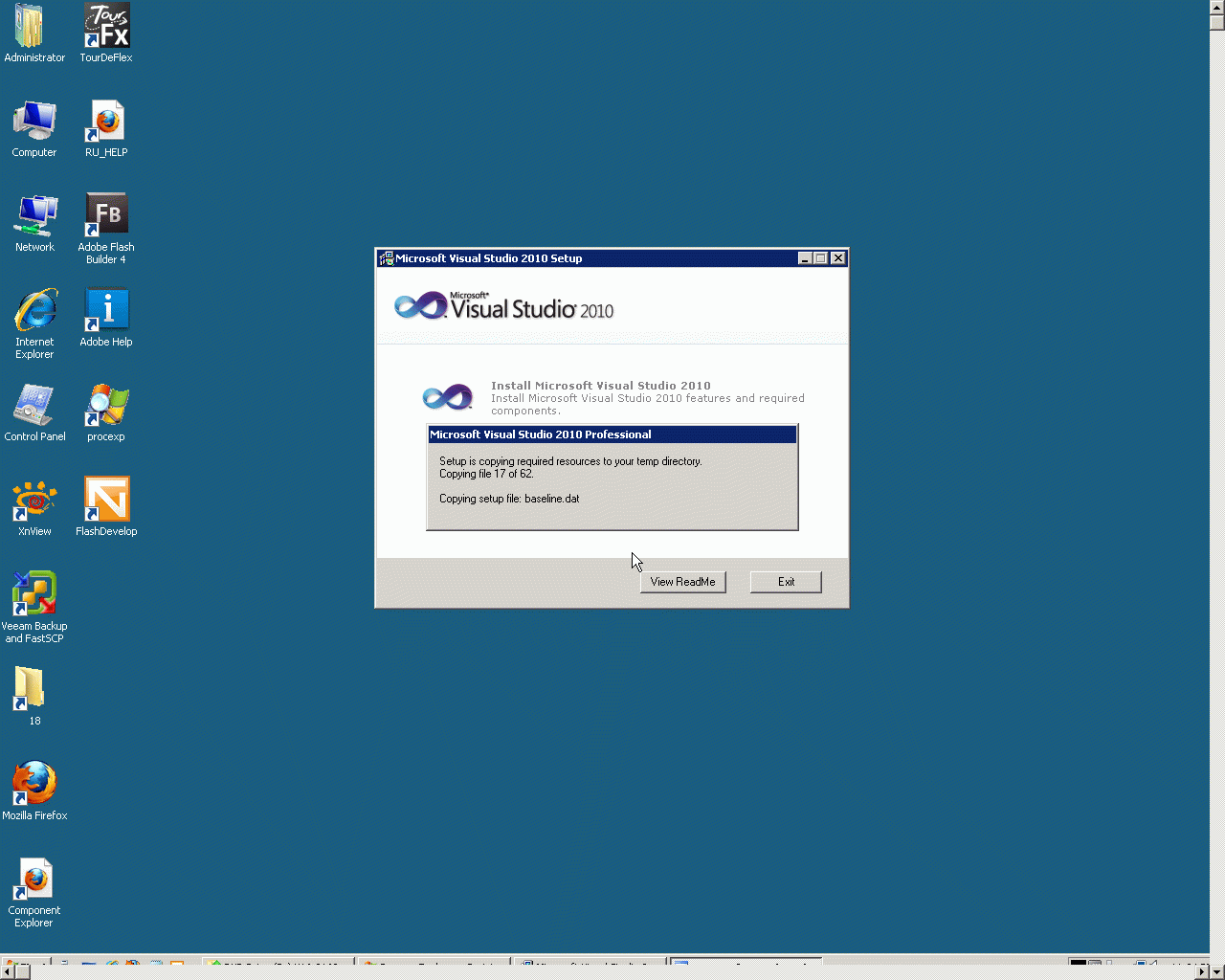The height and width of the screenshot is (980, 1225).
Task: Select the Adobe Help shortcut icon
Action: [106, 318]
